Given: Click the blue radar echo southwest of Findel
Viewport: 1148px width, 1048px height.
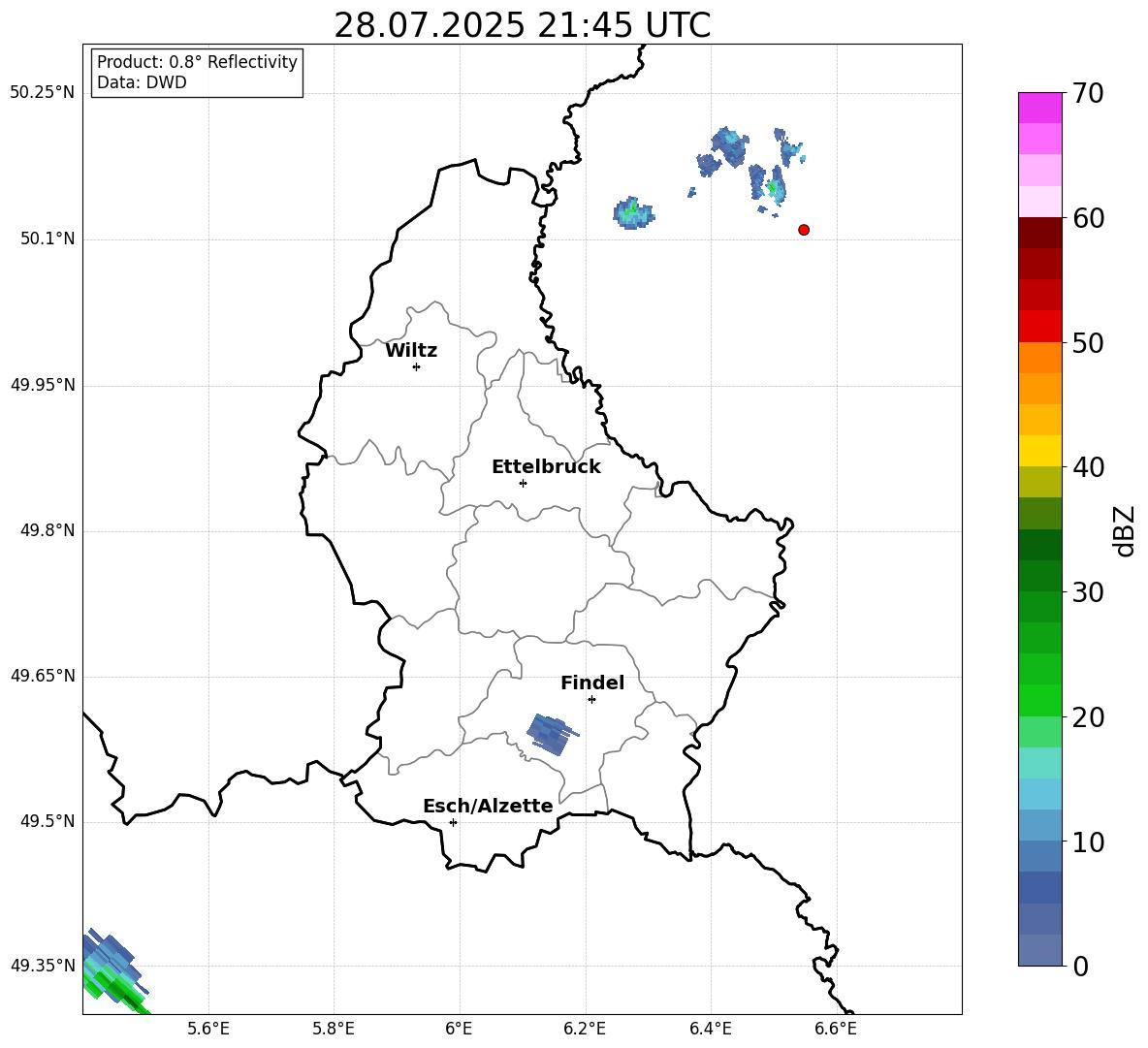Looking at the screenshot, I should click(x=552, y=735).
